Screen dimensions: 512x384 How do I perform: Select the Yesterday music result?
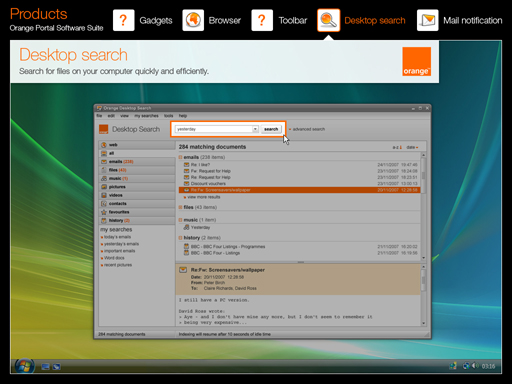coord(200,227)
